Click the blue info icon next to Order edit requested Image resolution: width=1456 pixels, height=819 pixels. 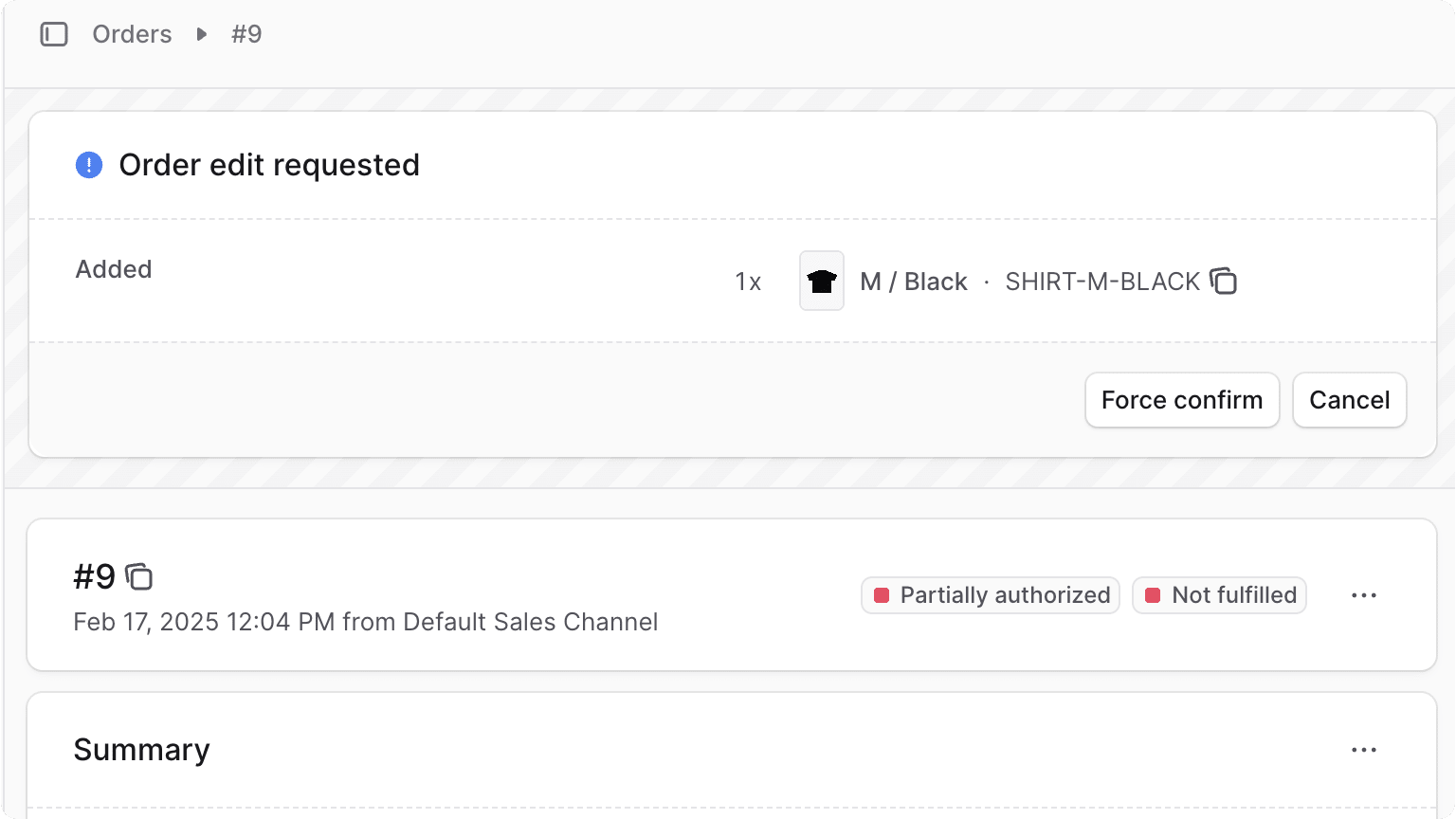[x=88, y=164]
